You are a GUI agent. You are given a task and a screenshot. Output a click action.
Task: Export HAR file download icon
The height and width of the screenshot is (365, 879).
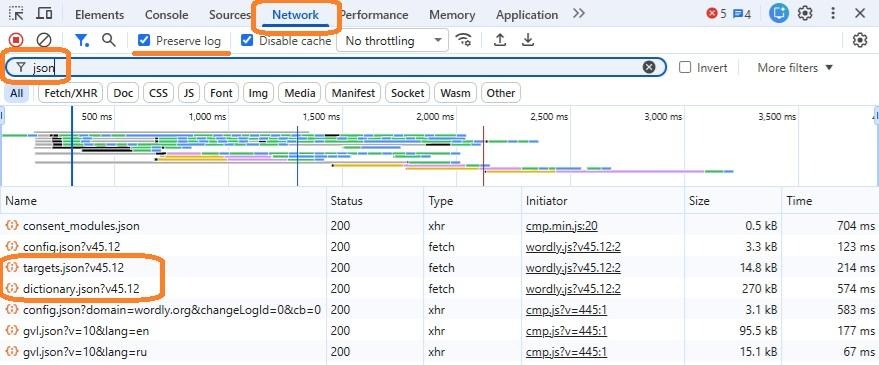528,40
